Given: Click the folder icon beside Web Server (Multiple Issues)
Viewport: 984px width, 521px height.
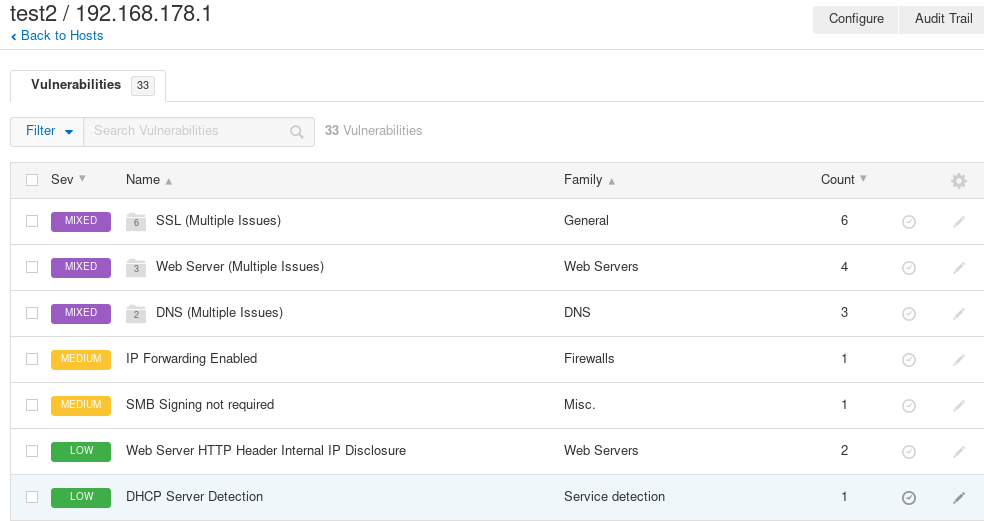Looking at the screenshot, I should [x=136, y=267].
